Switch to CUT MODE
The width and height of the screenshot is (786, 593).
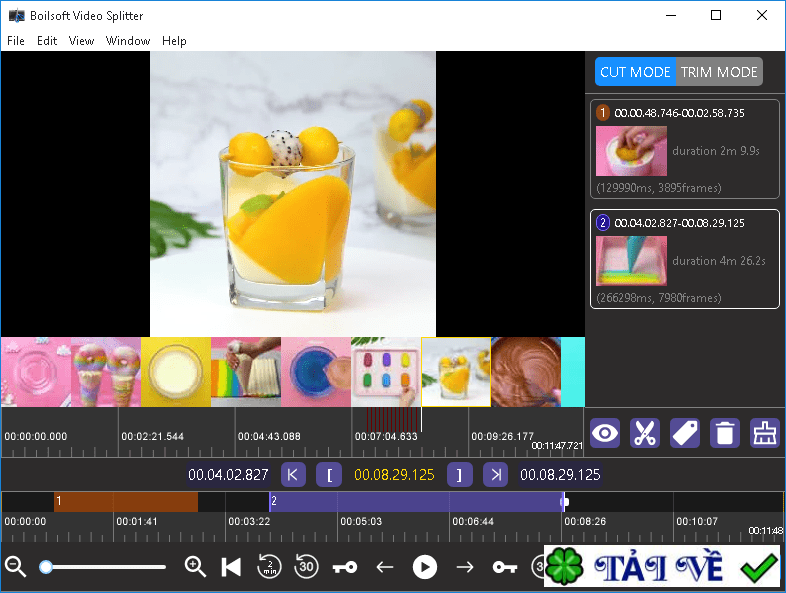tap(635, 72)
